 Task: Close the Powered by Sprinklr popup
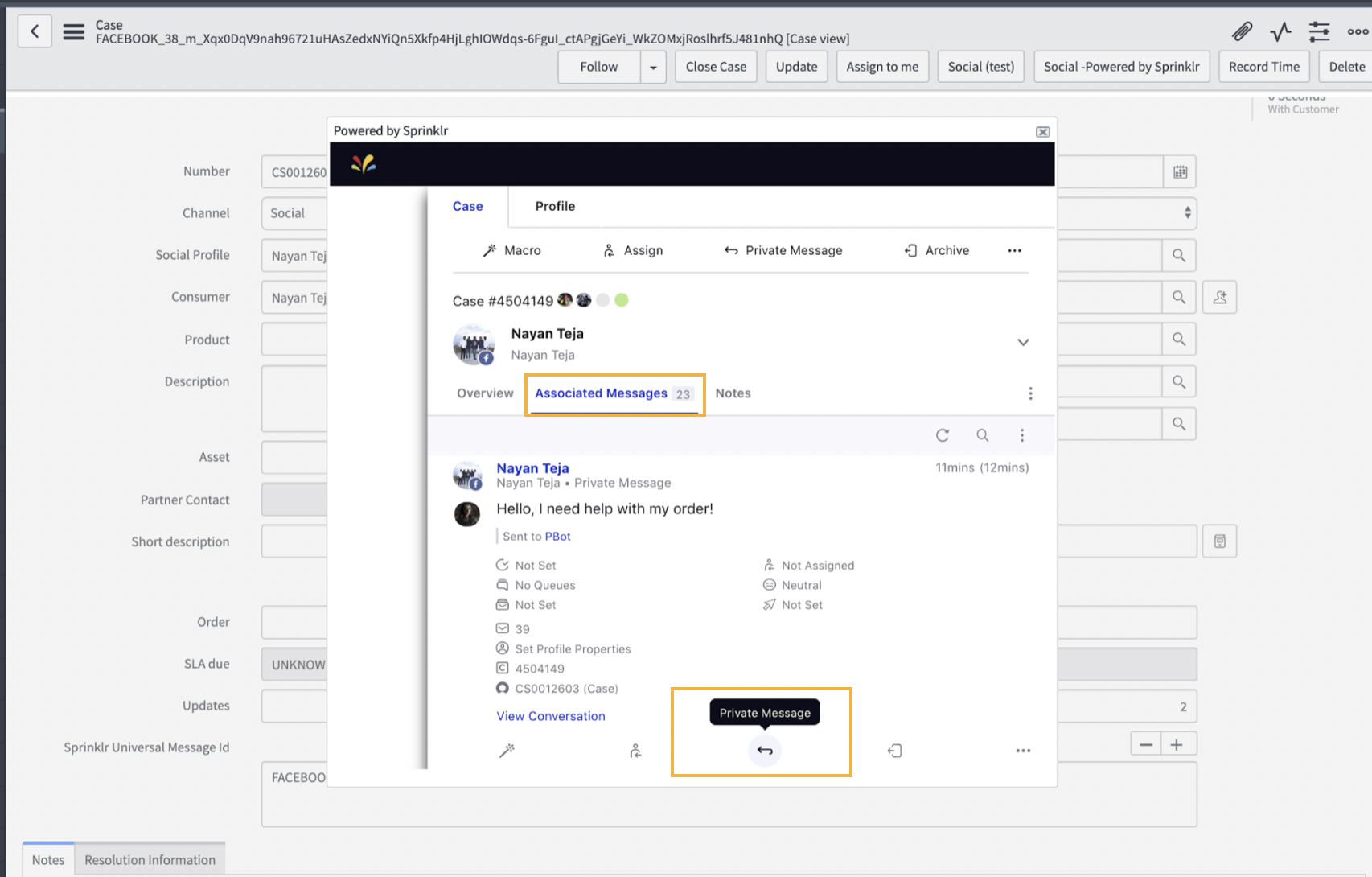pyautogui.click(x=1043, y=131)
